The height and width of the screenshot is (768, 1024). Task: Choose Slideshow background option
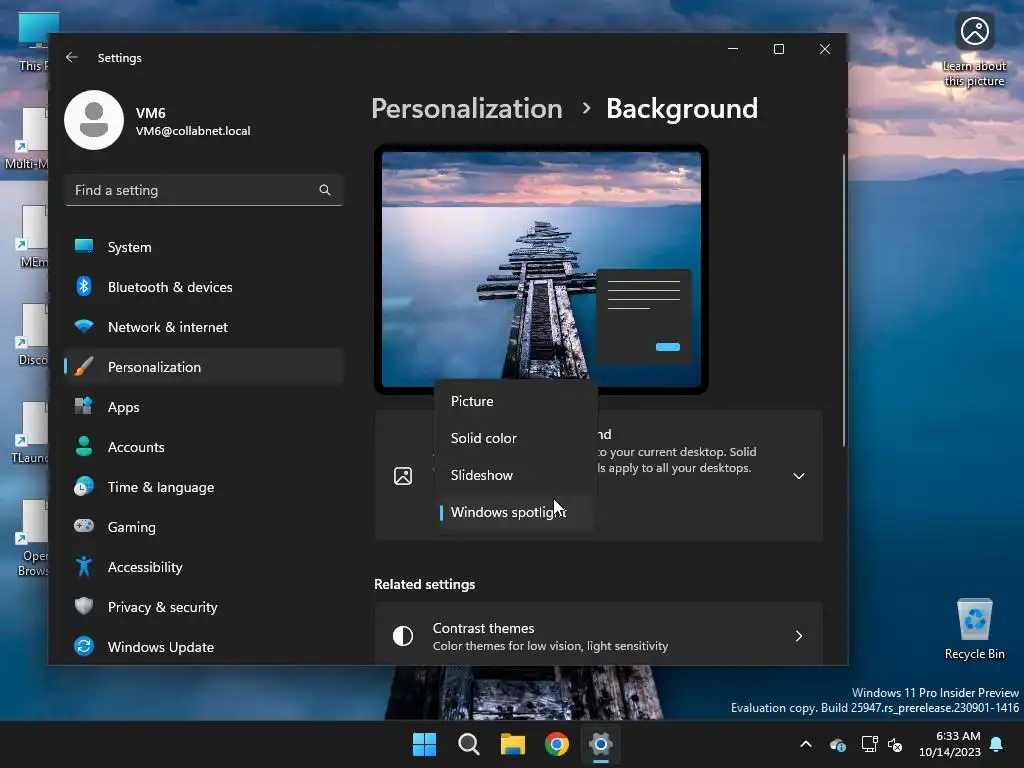516,475
